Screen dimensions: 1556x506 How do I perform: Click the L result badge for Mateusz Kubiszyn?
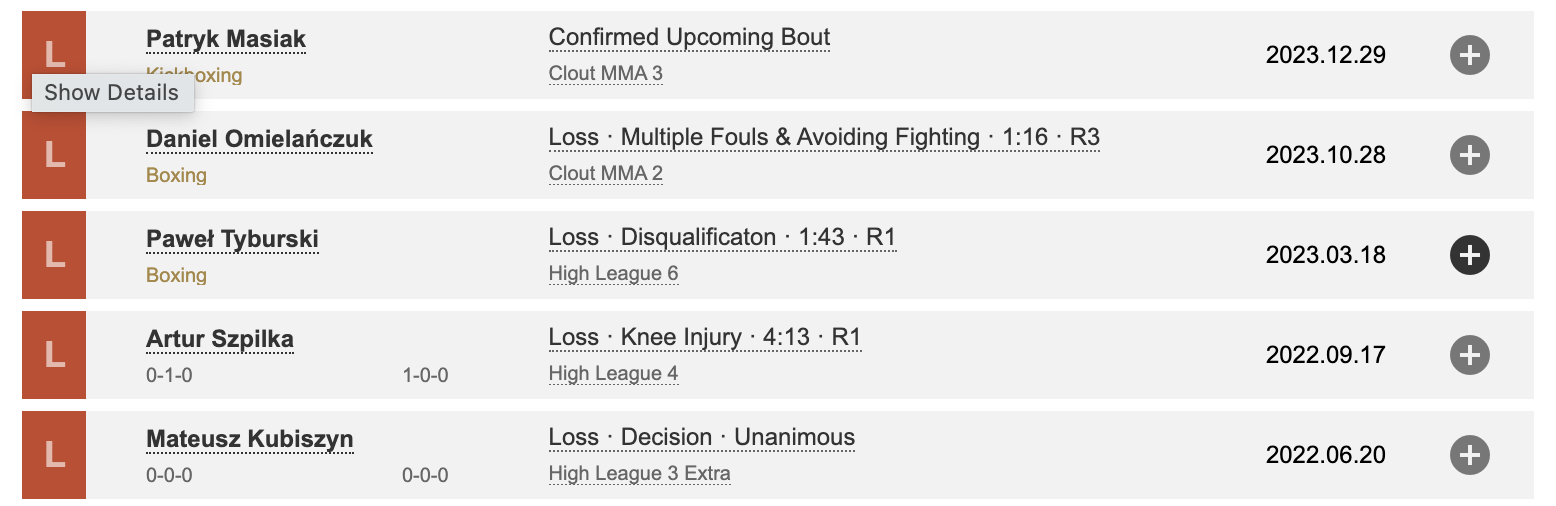pos(54,455)
